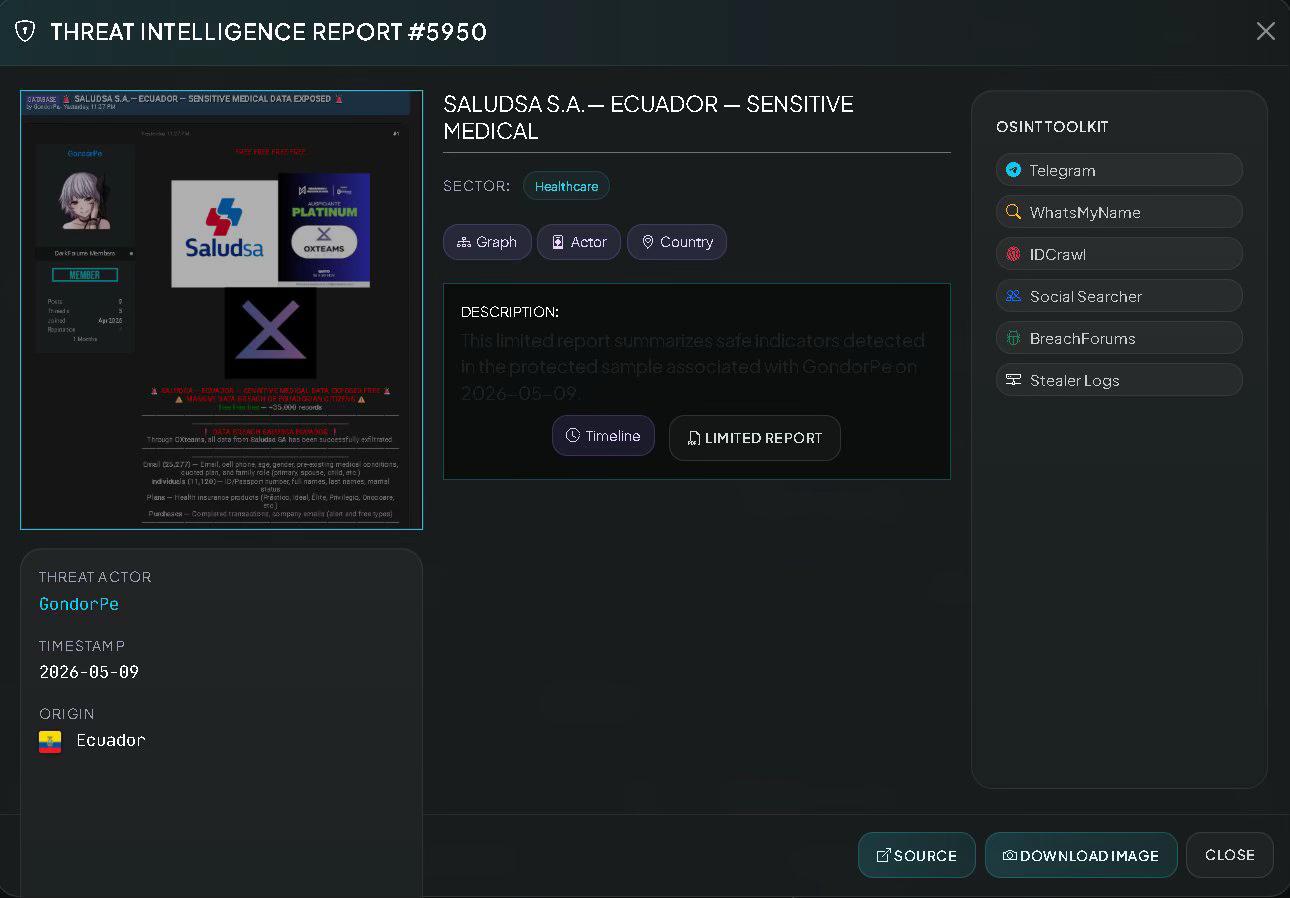Click the THREAT INTELLIGENCE REPORT #5950 title
The height and width of the screenshot is (898, 1290).
(x=268, y=32)
